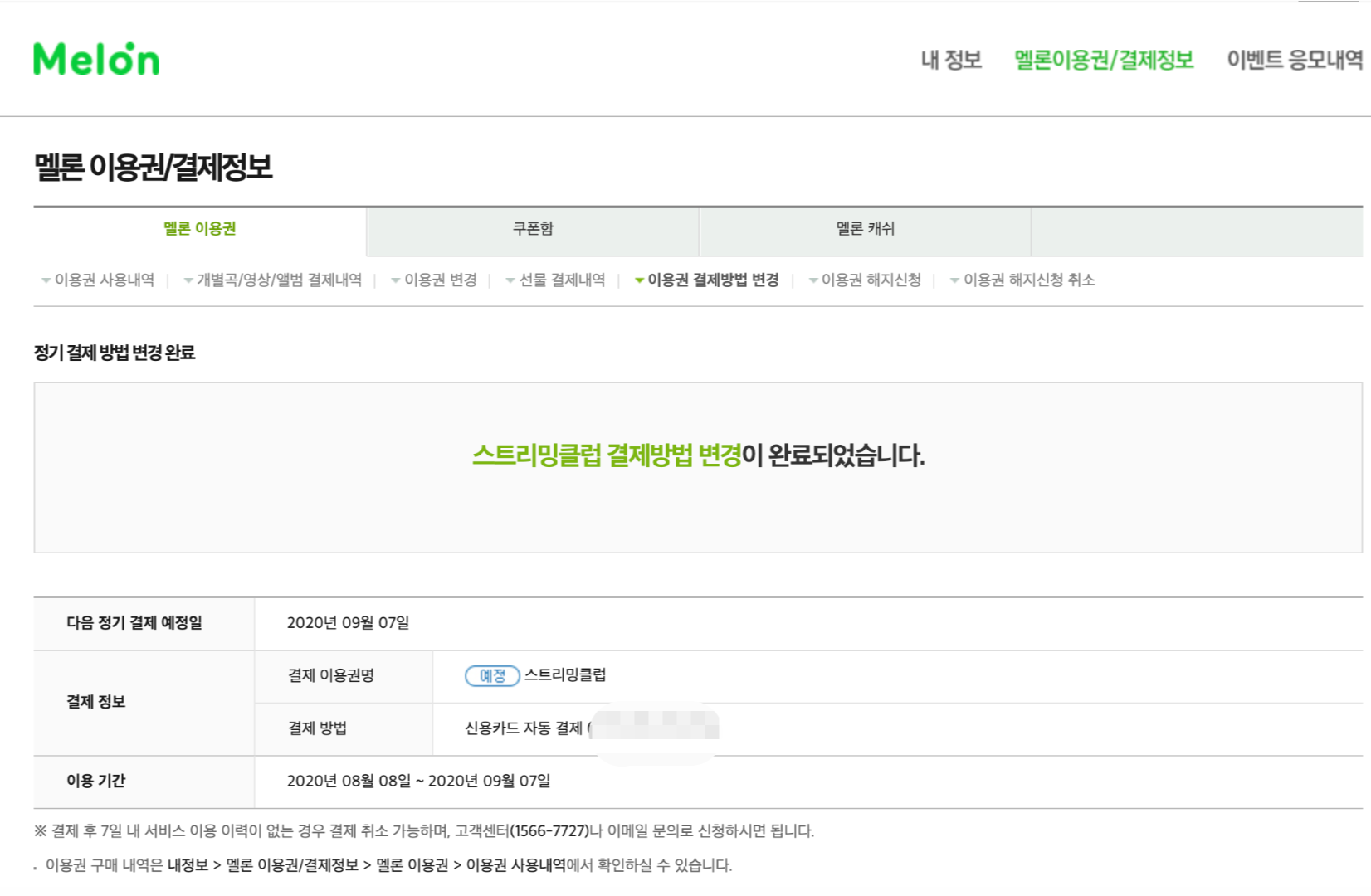Select 이용권 결제방법 변경 submenu
The width and height of the screenshot is (1371, 896).
pyautogui.click(x=713, y=280)
